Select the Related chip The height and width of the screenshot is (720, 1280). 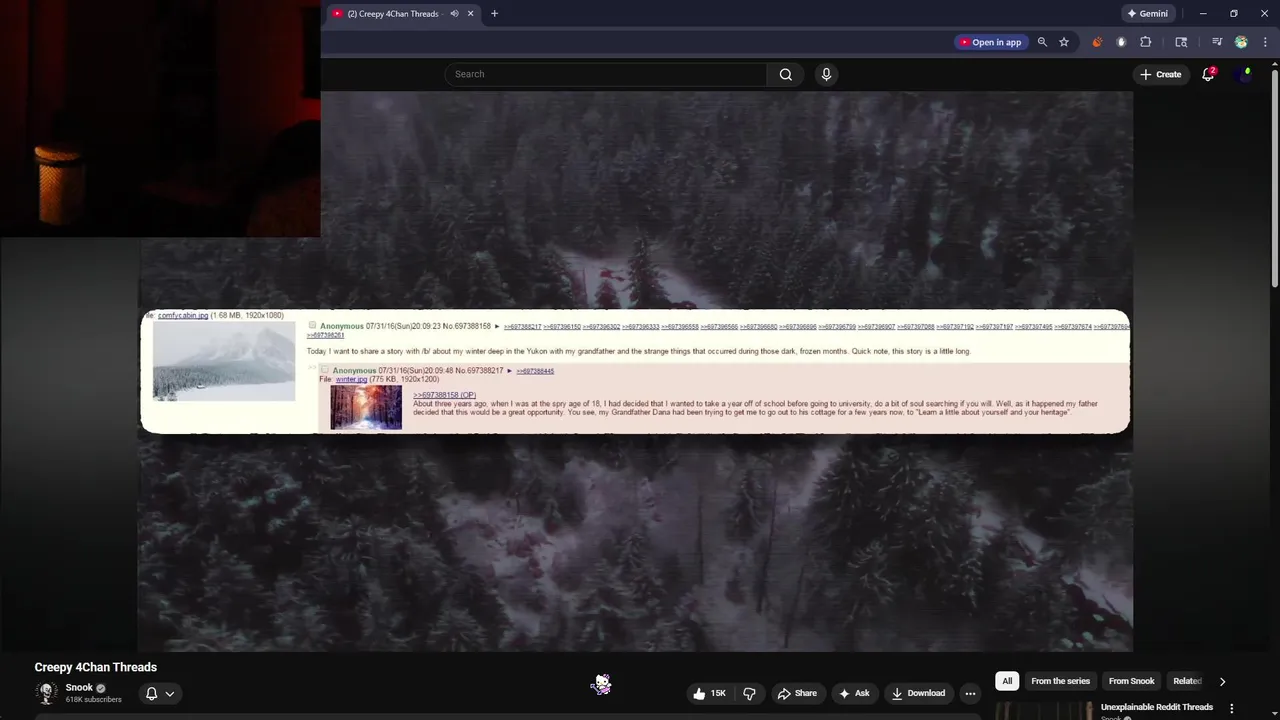(1187, 681)
